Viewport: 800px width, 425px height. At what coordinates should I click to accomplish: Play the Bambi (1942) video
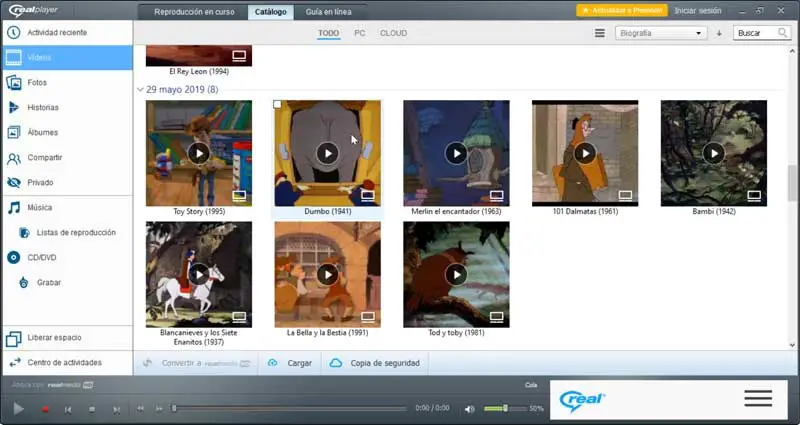point(714,153)
